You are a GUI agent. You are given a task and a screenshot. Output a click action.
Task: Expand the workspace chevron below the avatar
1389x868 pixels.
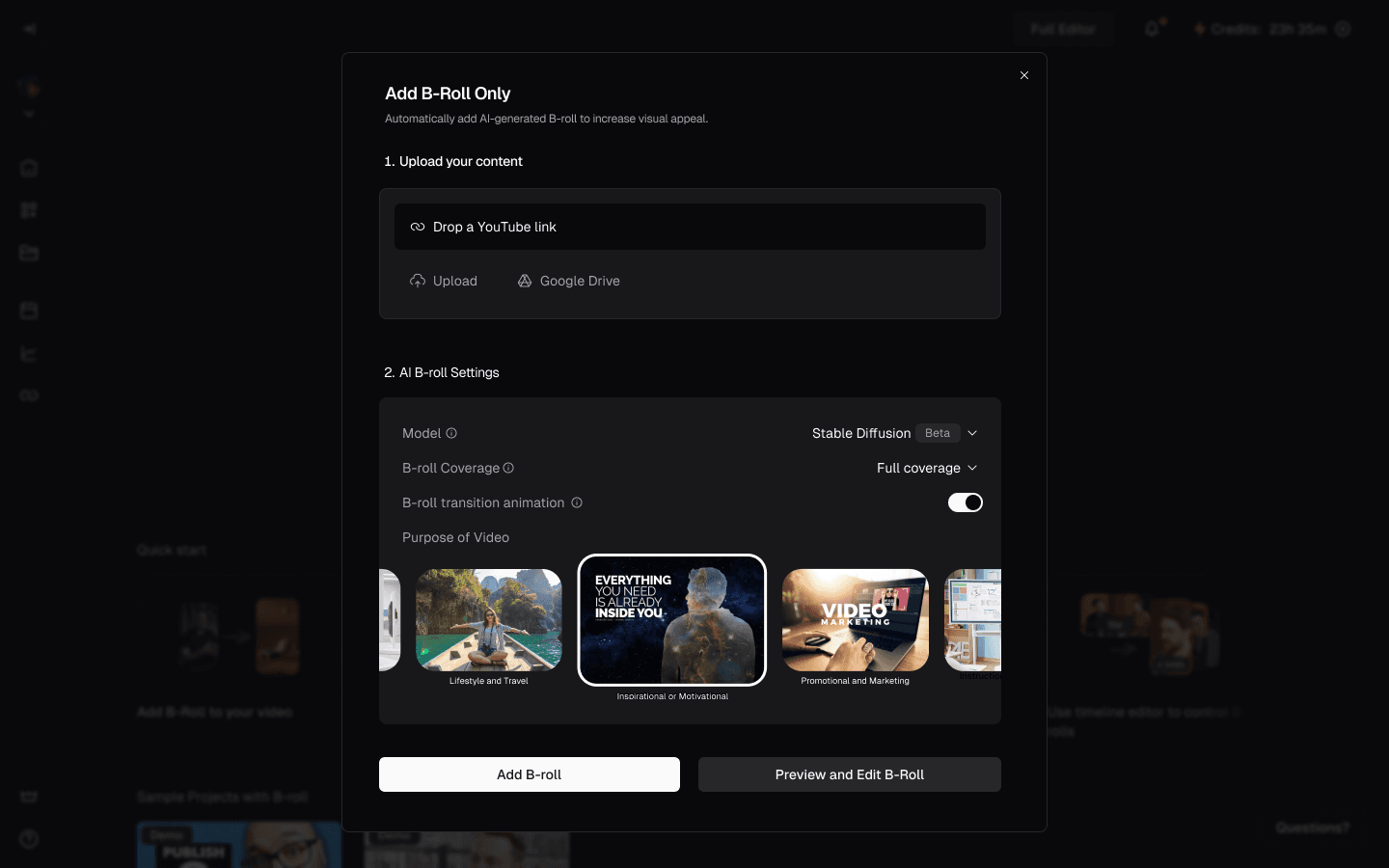click(29, 114)
